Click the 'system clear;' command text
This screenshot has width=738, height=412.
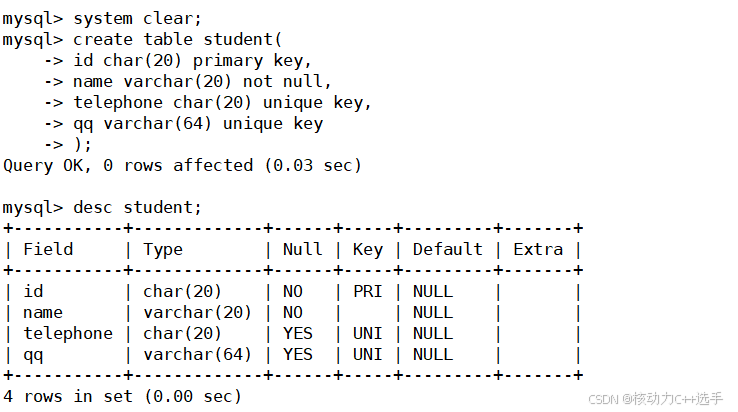point(137,19)
